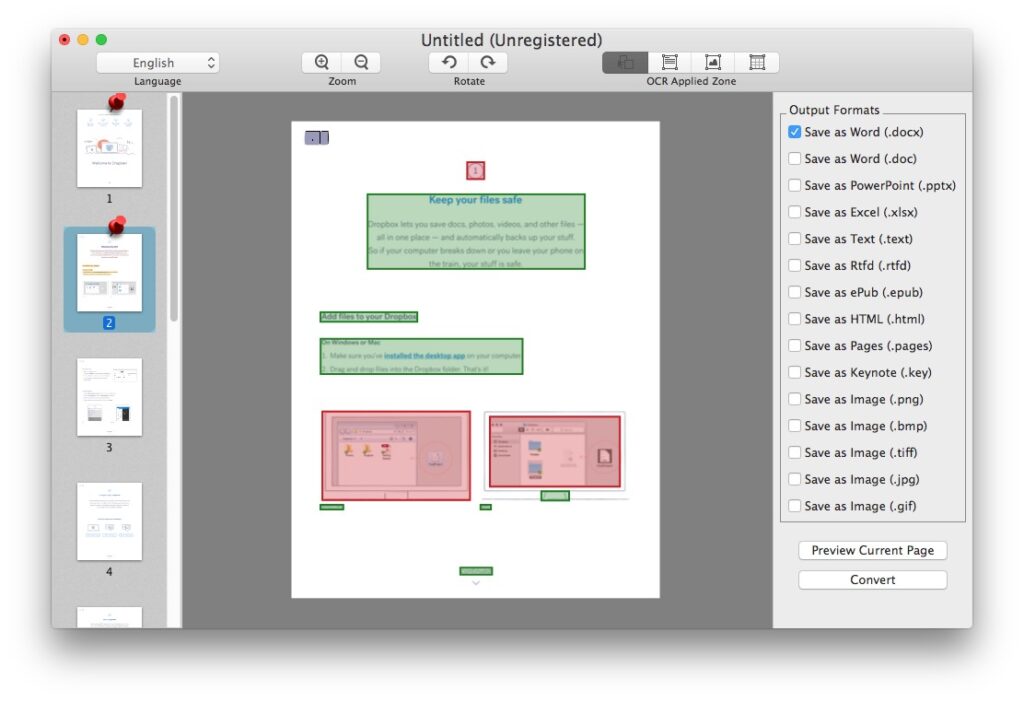
Task: Open the English language dropdown
Action: [157, 63]
